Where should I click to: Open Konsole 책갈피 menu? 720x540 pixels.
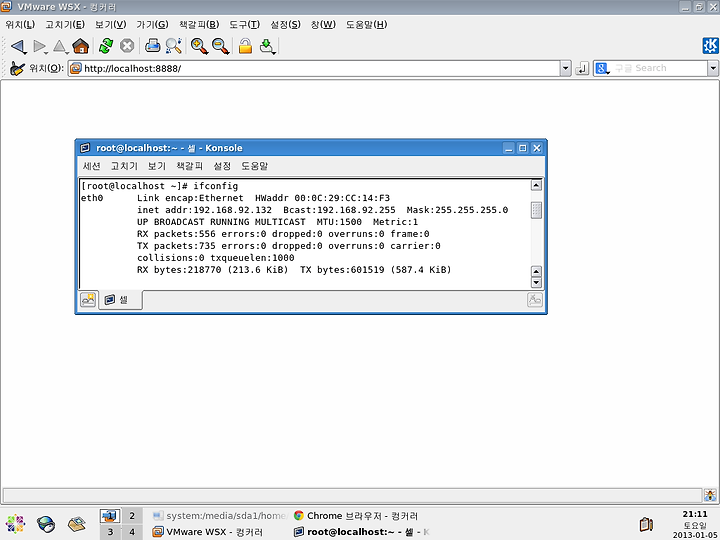(189, 166)
